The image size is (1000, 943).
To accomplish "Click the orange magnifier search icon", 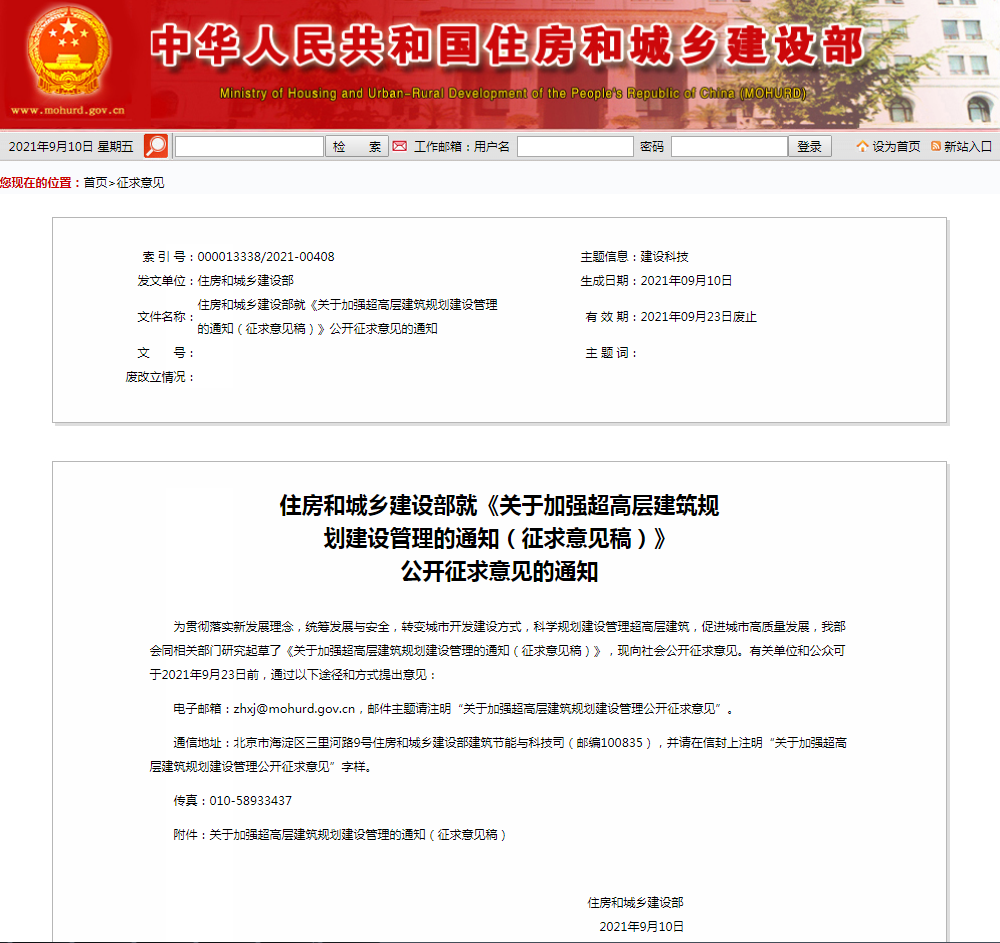I will [x=156, y=146].
